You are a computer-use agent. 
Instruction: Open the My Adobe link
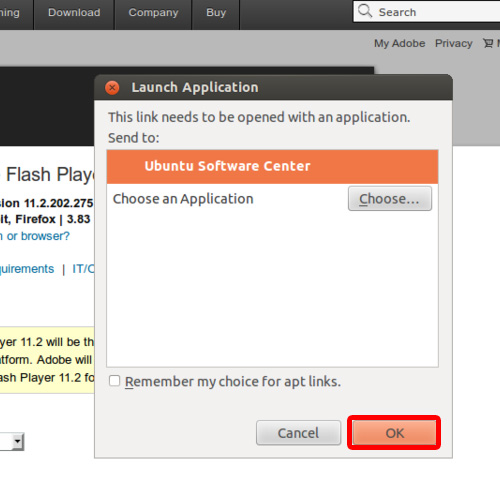(x=399, y=43)
